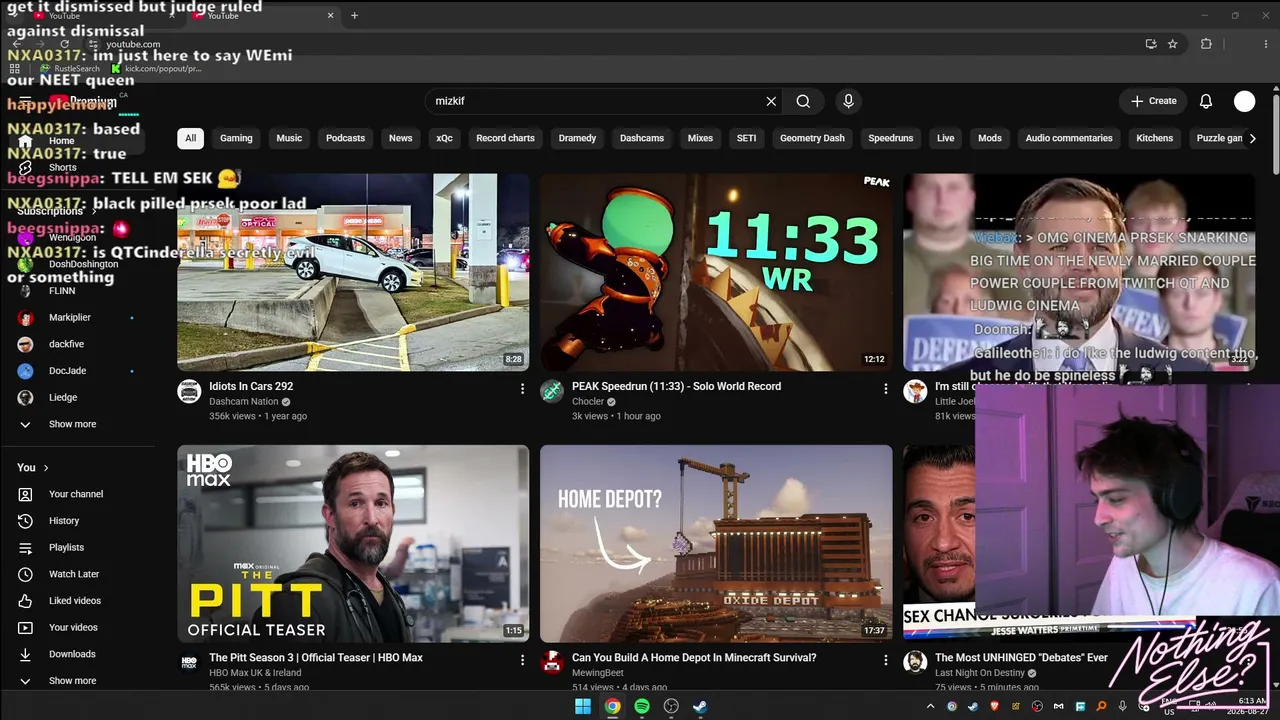The image size is (1280, 720).
Task: Select the Gaming filter chip
Action: [236, 138]
